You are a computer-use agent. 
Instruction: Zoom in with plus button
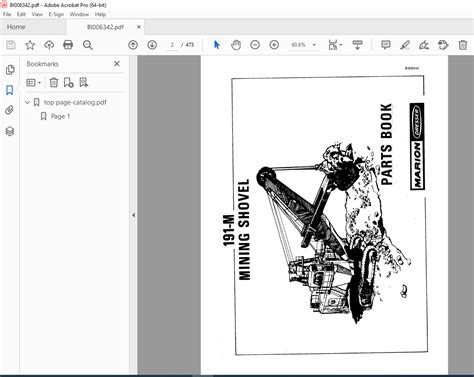point(274,45)
